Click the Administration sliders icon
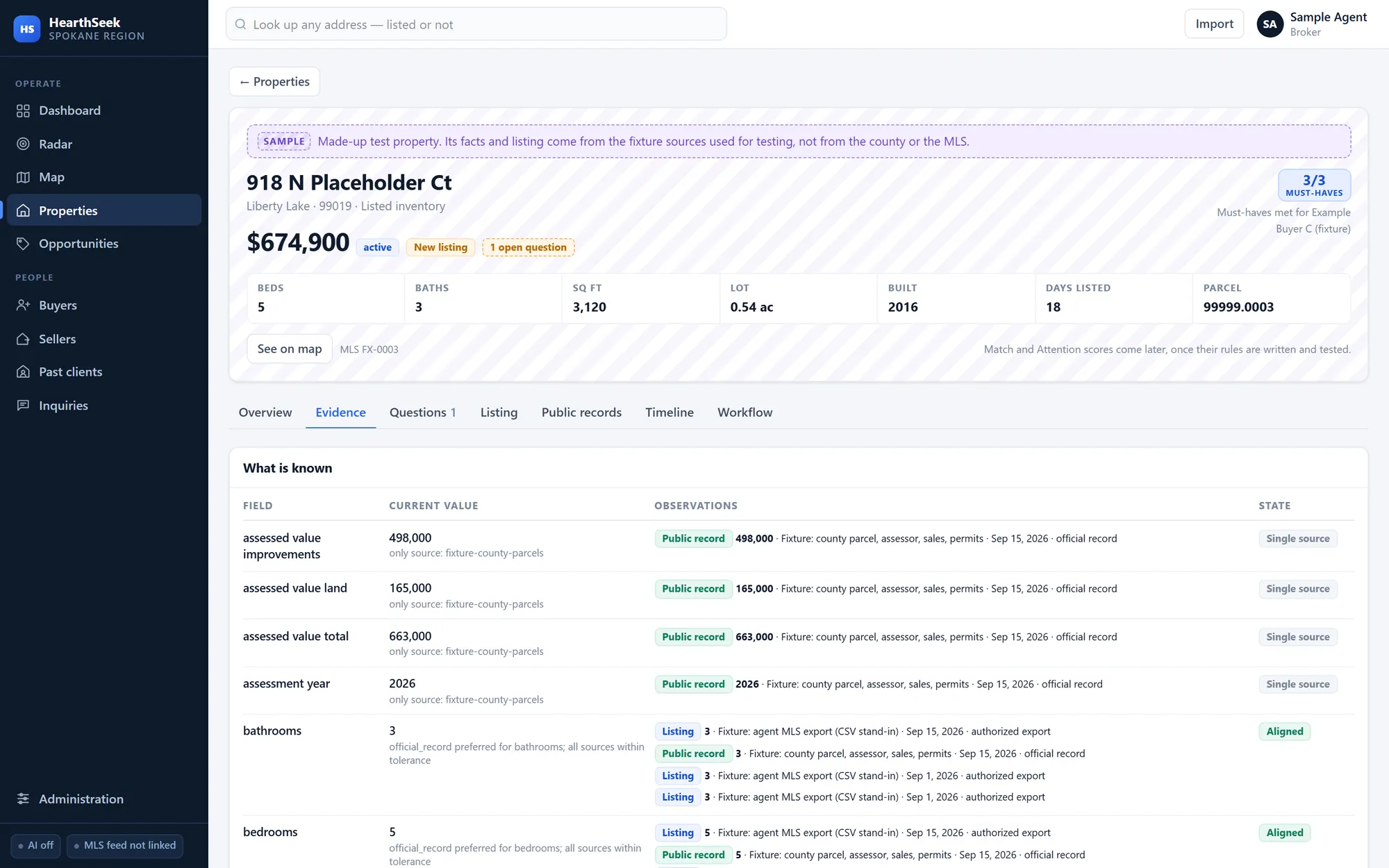This screenshot has height=868, width=1389. pos(23,799)
